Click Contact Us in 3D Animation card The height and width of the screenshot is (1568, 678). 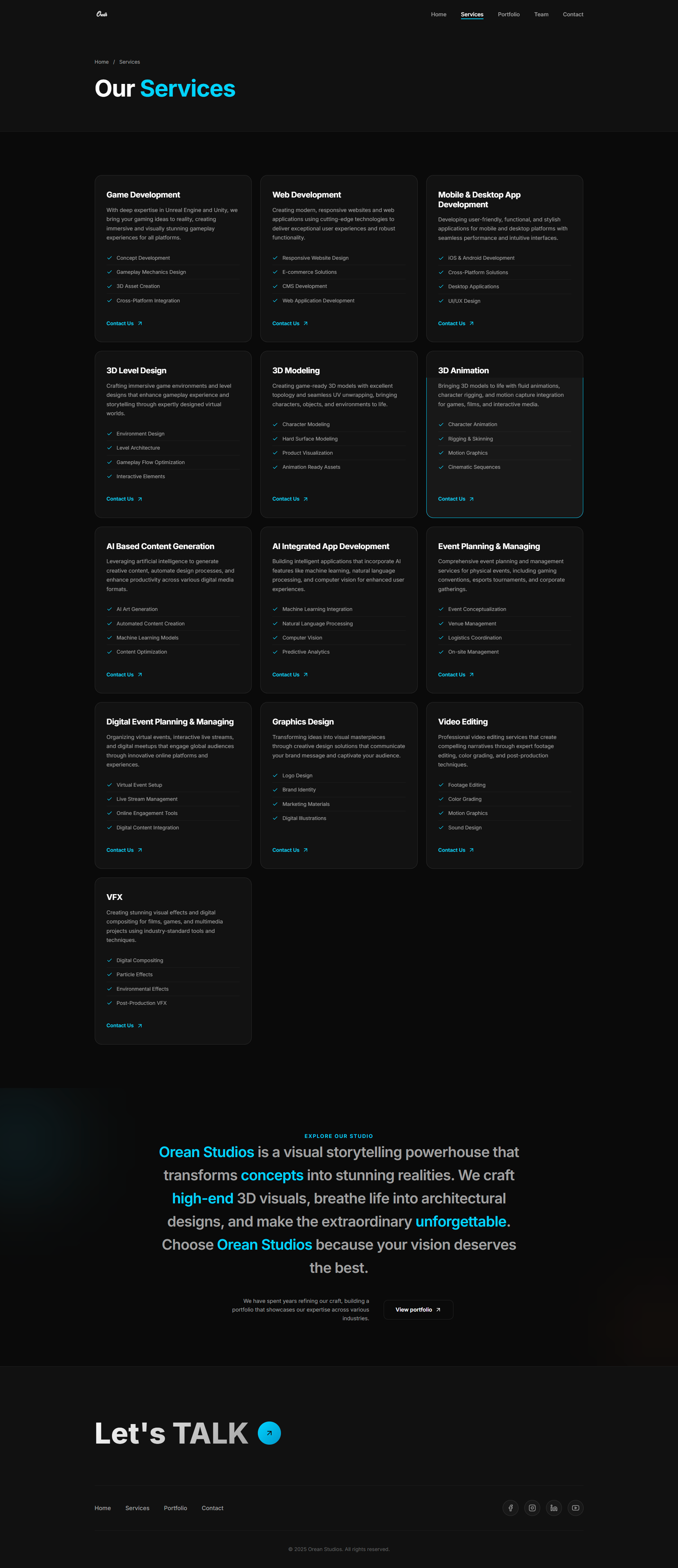tap(456, 499)
